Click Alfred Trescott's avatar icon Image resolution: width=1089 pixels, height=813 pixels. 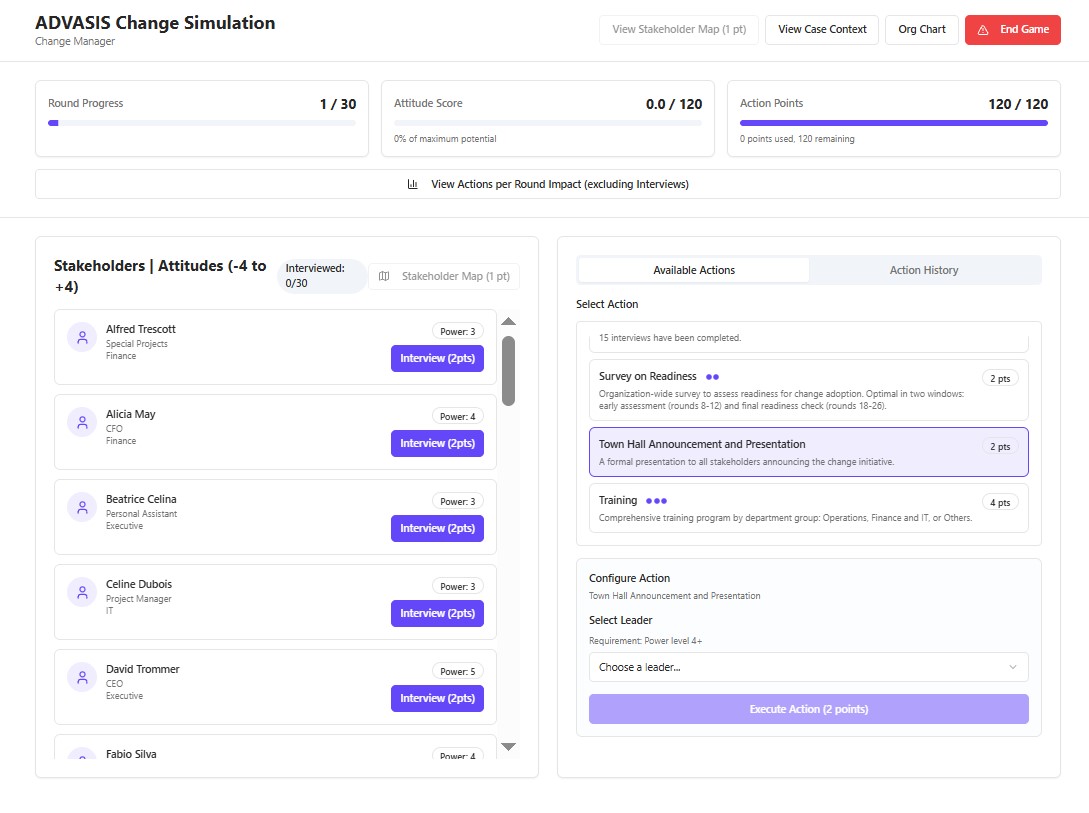click(82, 337)
